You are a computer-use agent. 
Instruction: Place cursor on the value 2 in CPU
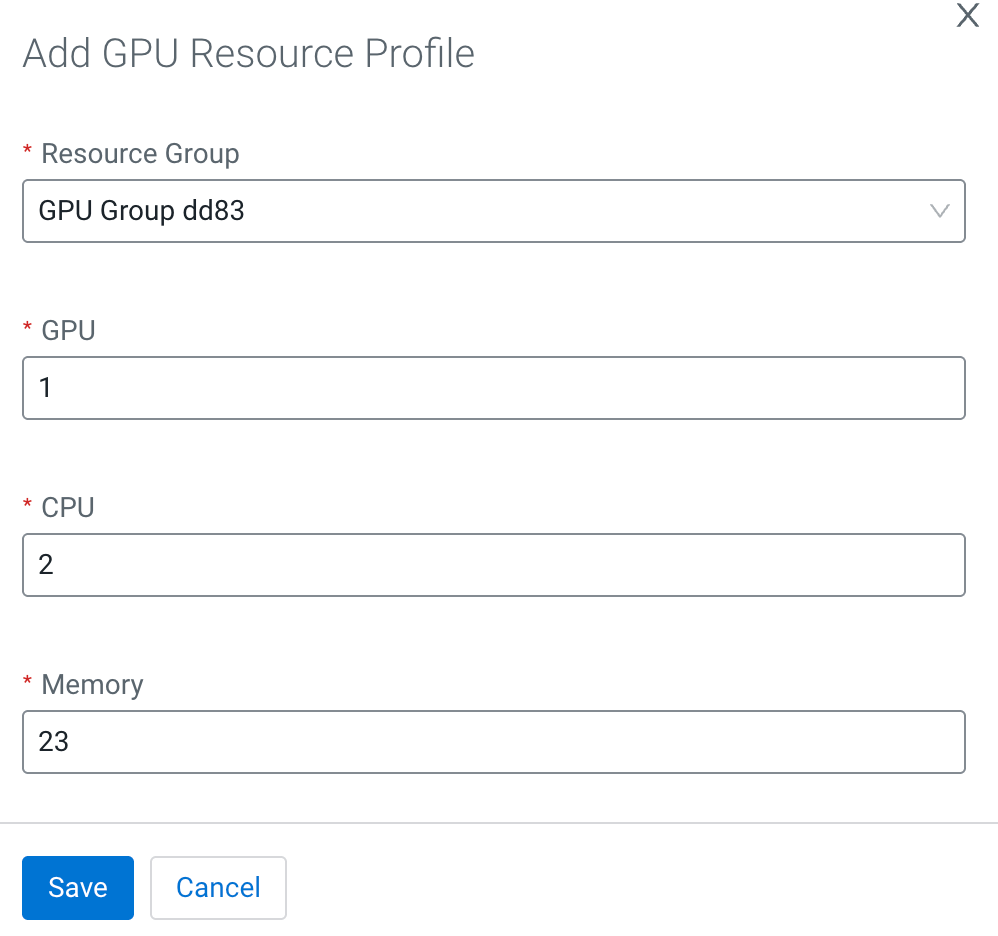pos(46,565)
